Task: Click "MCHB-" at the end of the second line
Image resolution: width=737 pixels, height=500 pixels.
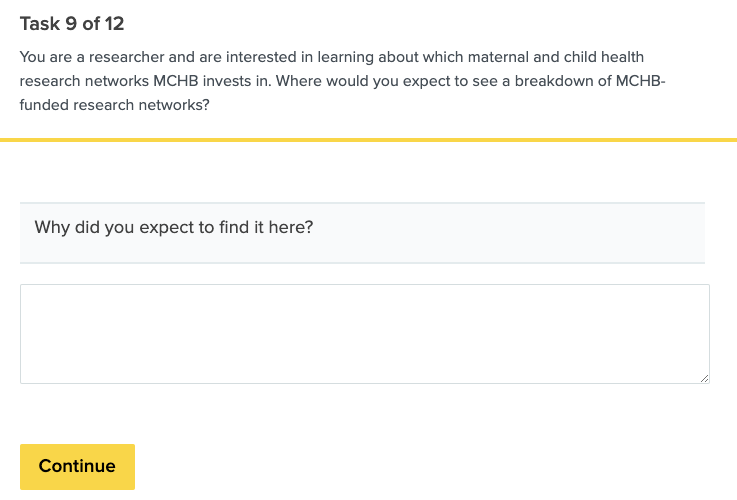Action: pyautogui.click(x=642, y=81)
